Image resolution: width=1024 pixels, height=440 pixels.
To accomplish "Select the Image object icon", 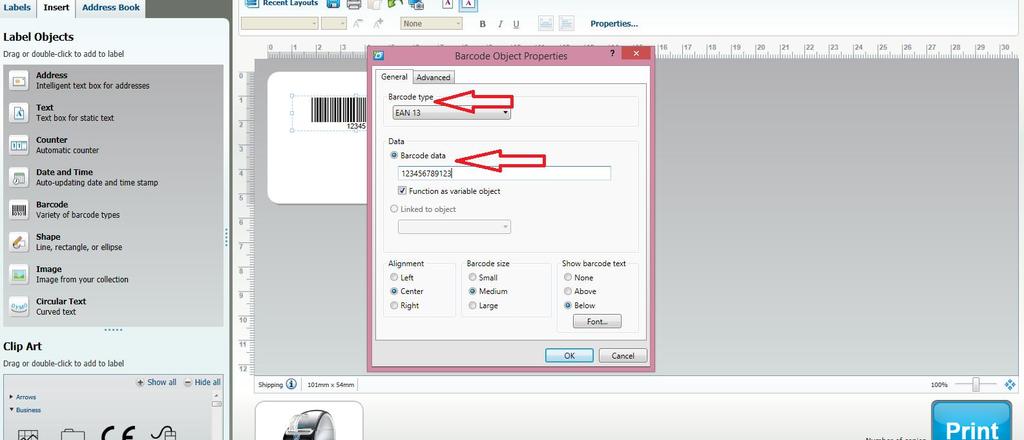I will (18, 274).
